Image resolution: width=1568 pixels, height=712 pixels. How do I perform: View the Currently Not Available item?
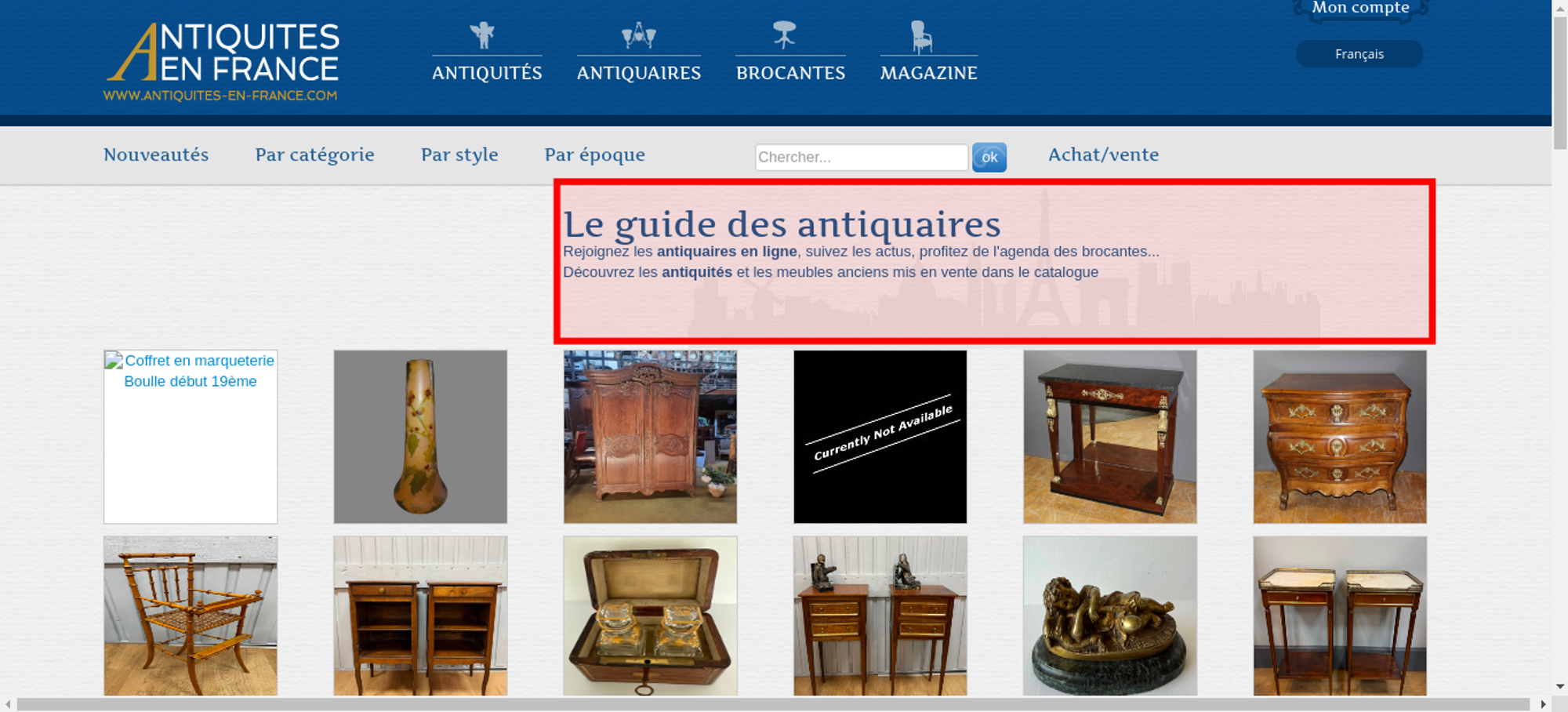(880, 436)
